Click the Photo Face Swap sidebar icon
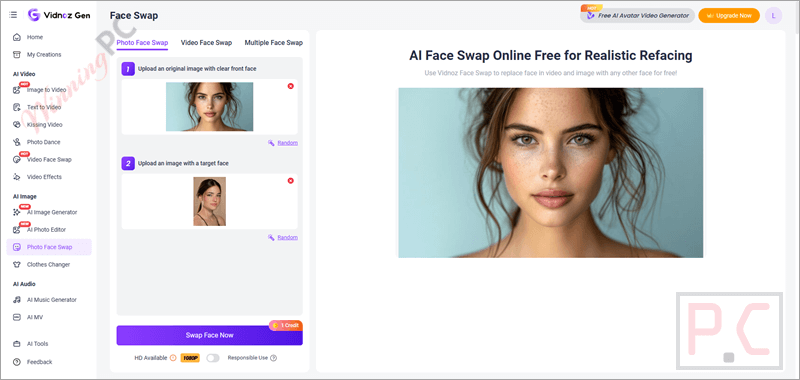This screenshot has width=800, height=380. tap(17, 247)
